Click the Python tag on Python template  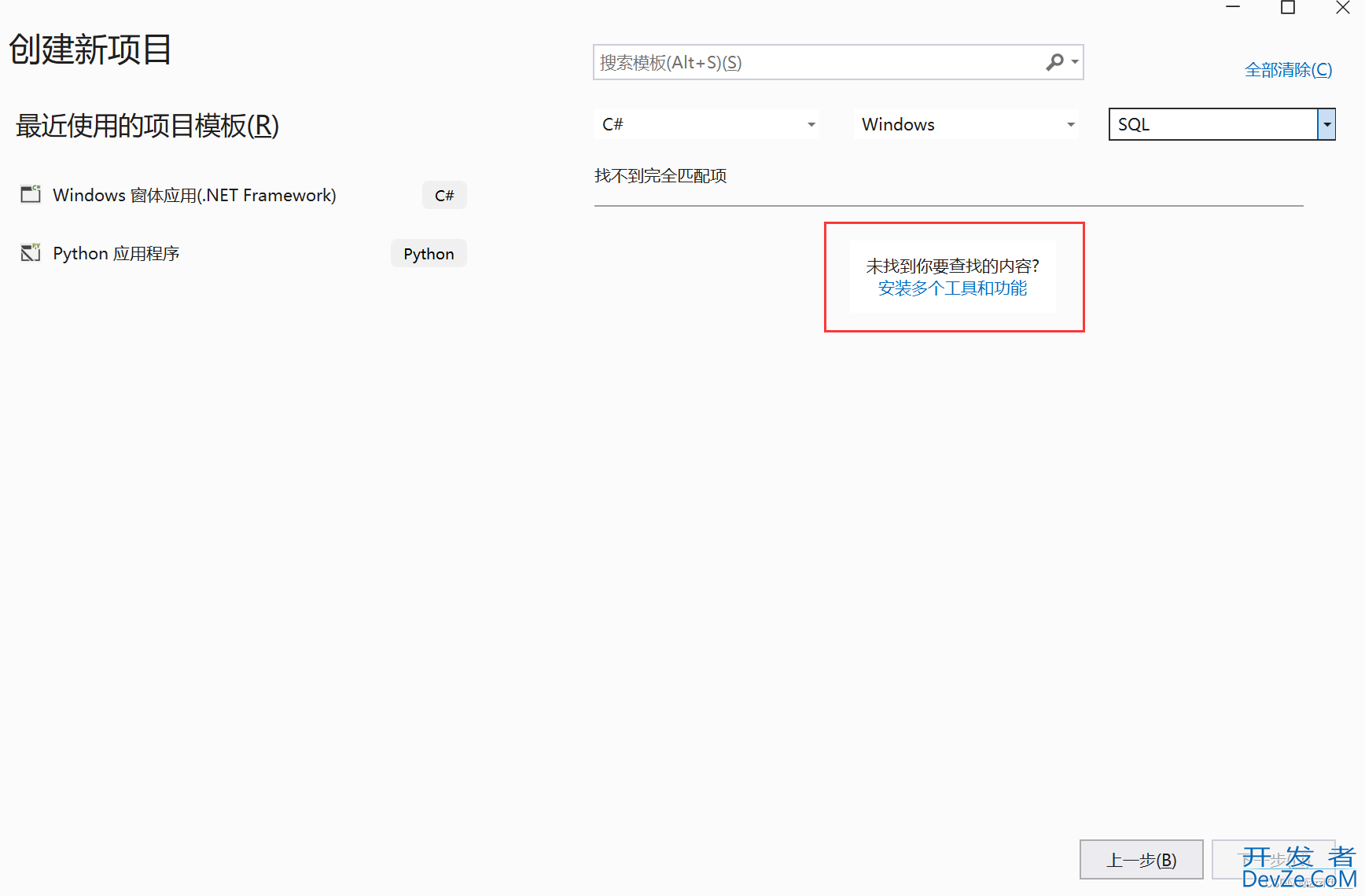tap(429, 253)
